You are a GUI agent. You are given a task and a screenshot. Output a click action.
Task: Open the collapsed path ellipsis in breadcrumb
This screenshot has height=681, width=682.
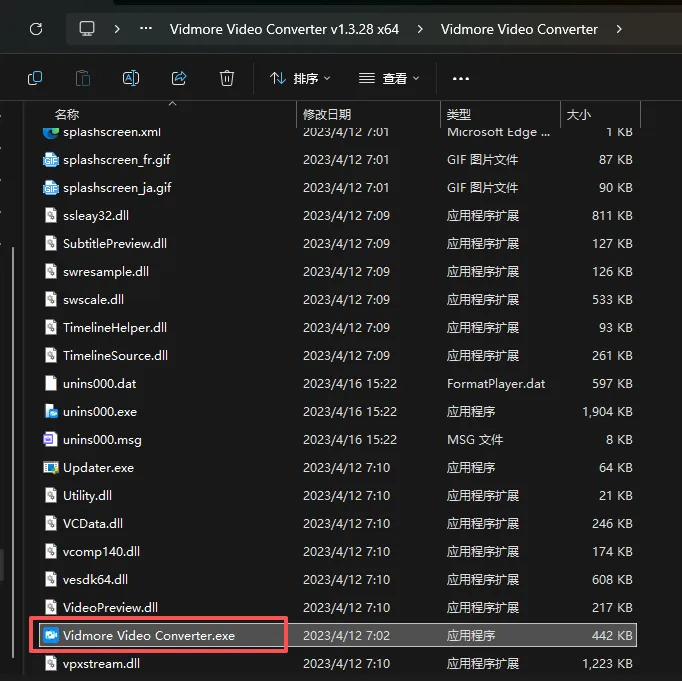[x=146, y=29]
